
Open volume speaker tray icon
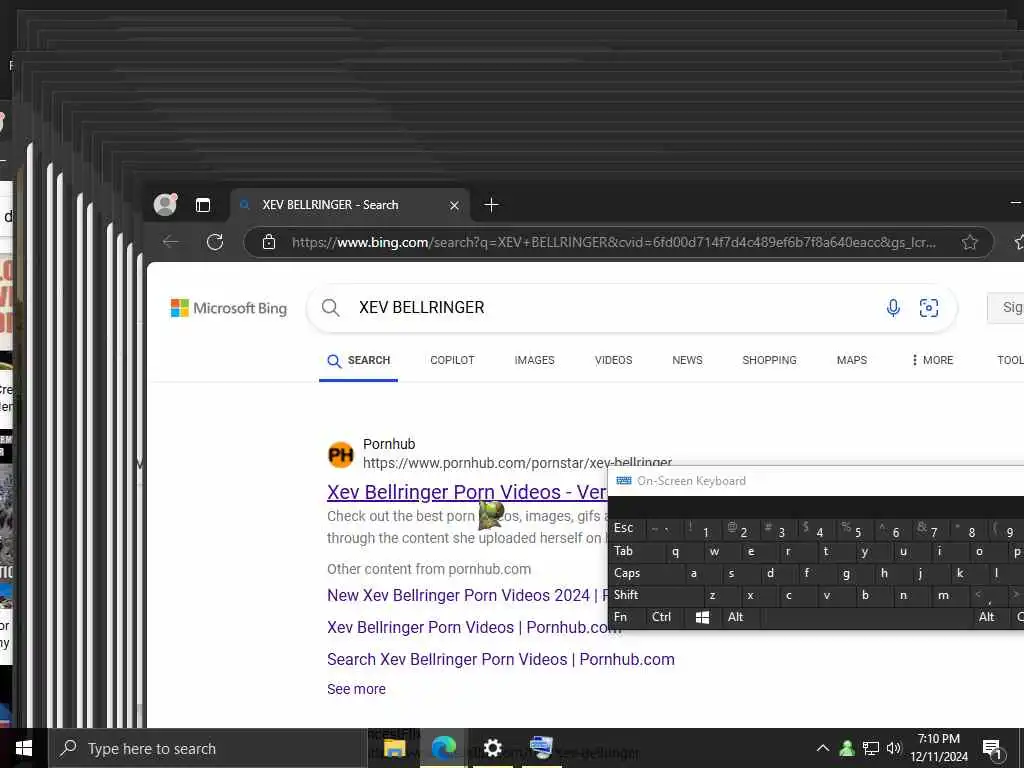coord(894,748)
